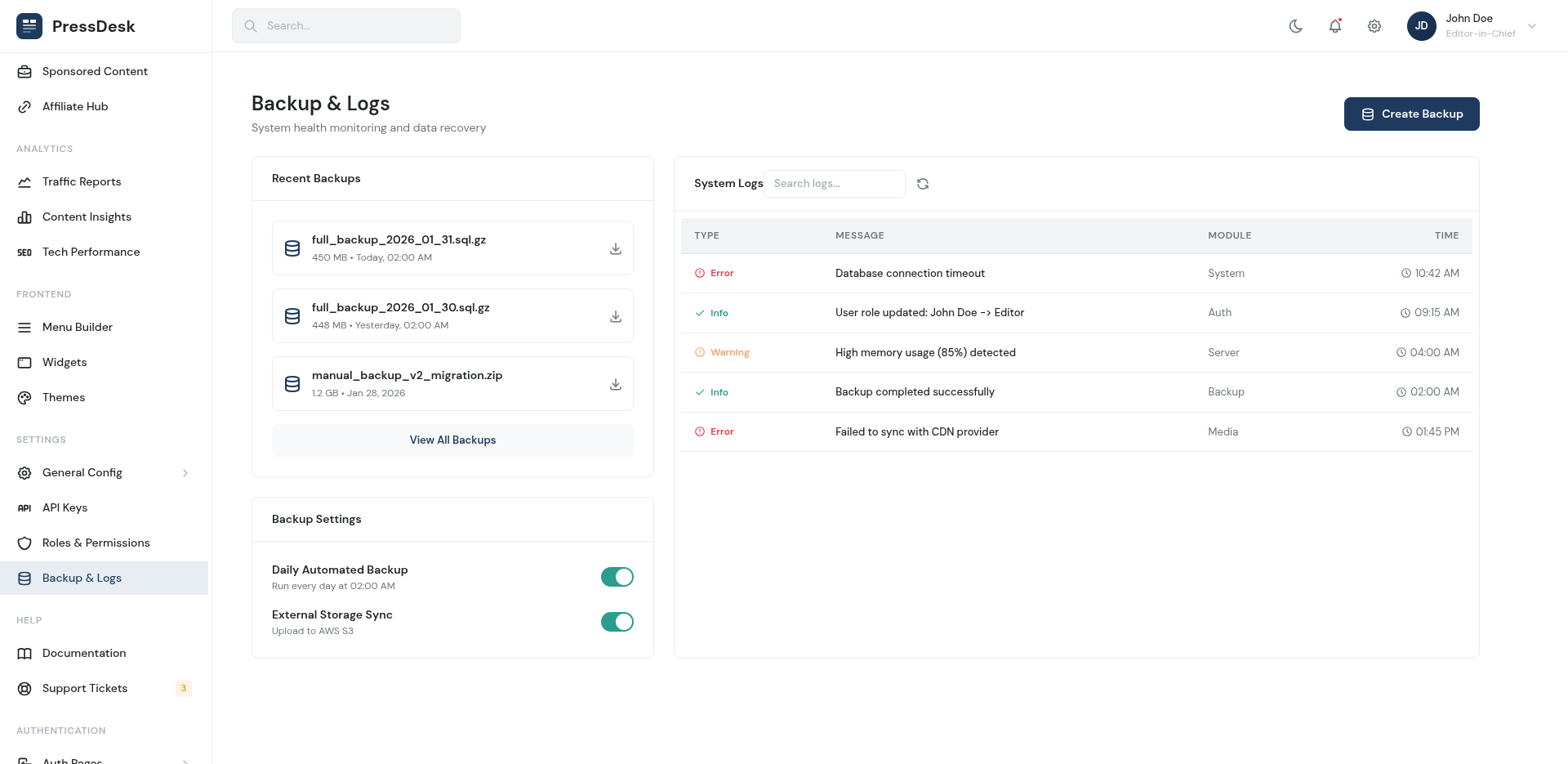This screenshot has height=764, width=1568.
Task: Open notifications bell
Action: (1335, 26)
